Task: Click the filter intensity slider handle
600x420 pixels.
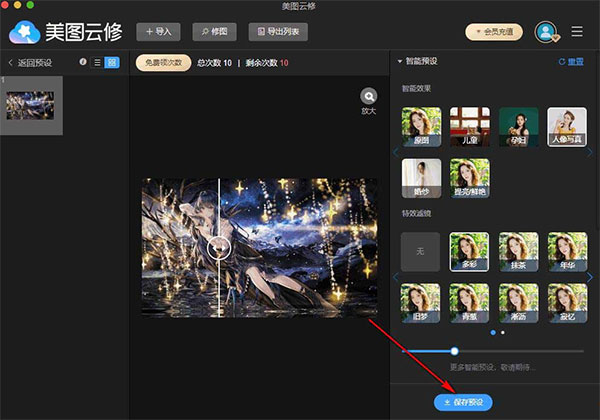Action: point(455,351)
